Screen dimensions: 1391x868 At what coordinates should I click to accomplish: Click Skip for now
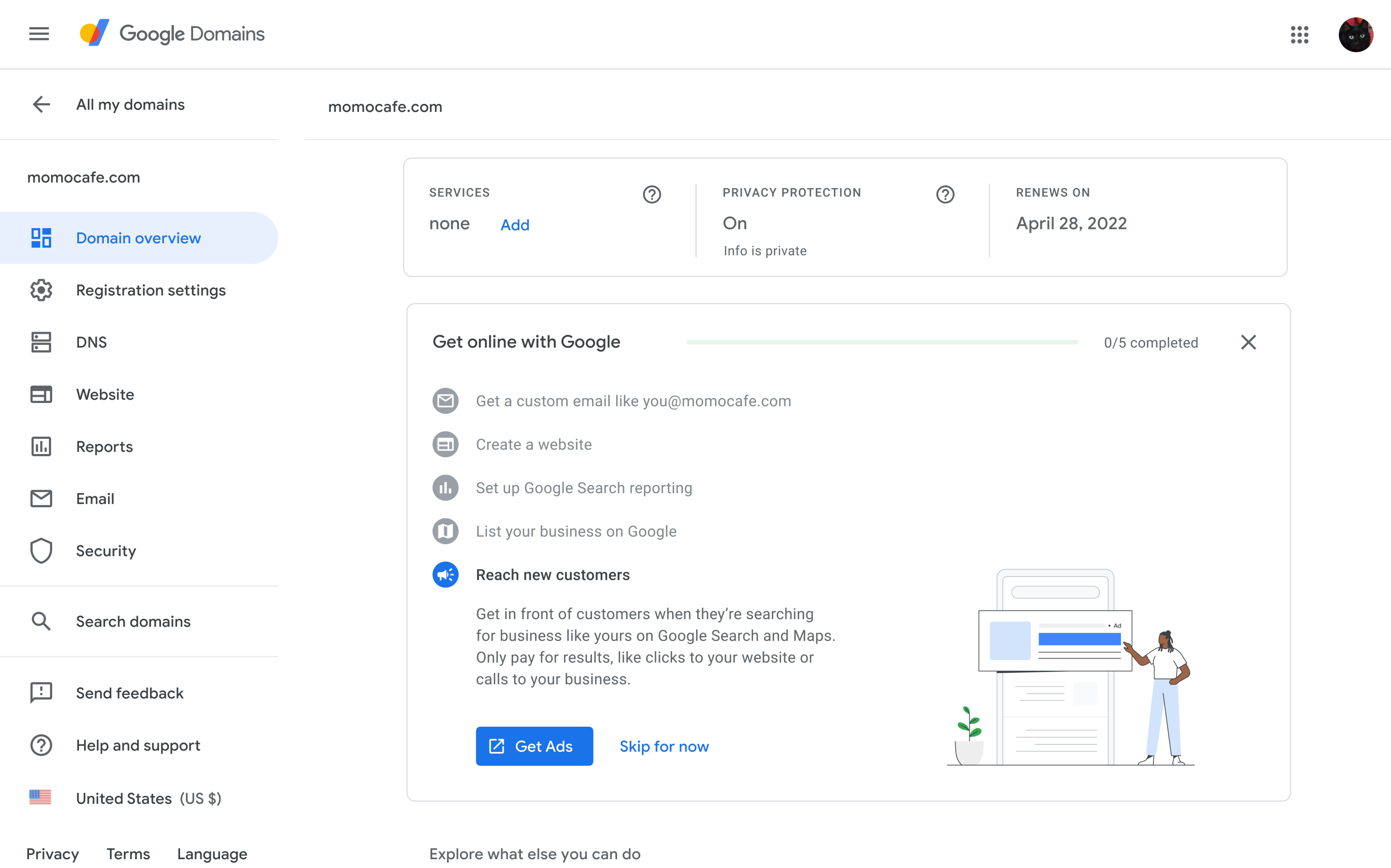665,746
